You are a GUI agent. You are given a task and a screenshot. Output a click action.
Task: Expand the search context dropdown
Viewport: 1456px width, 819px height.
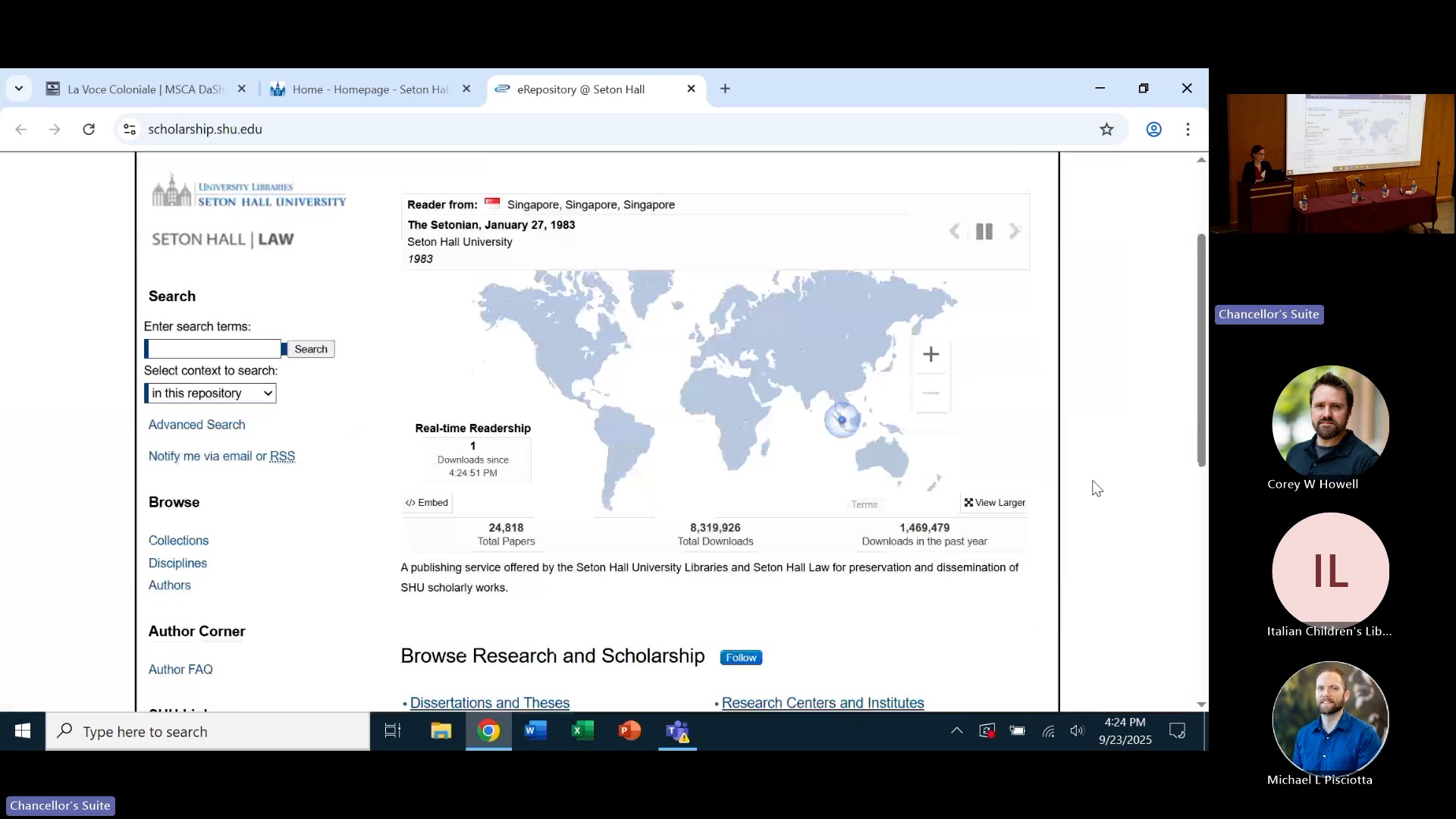point(210,393)
